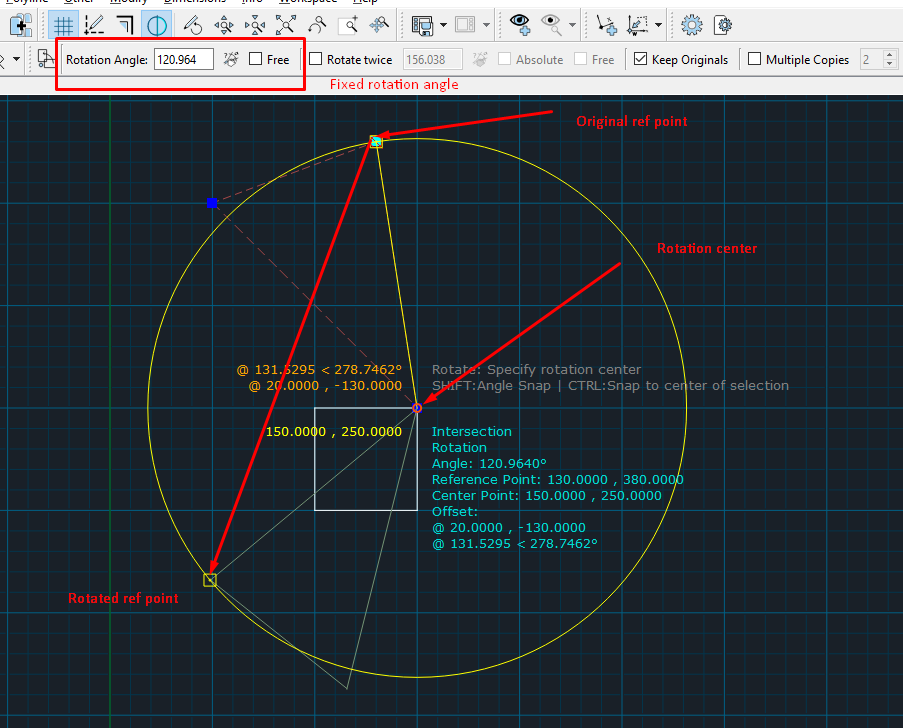Click the add user coordinate system icon
This screenshot has height=728, width=903.
coord(606,25)
